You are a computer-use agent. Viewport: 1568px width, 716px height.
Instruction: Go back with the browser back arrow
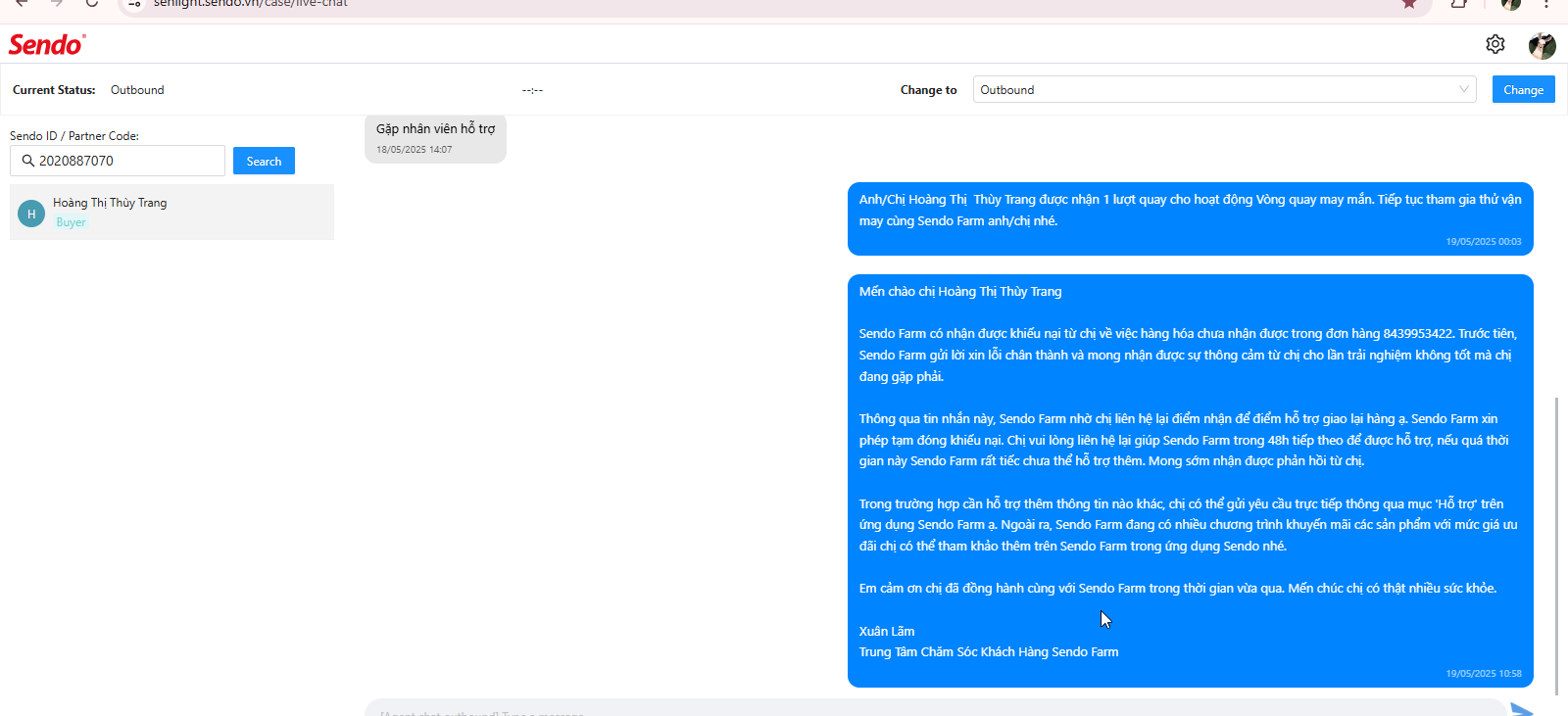point(22,4)
